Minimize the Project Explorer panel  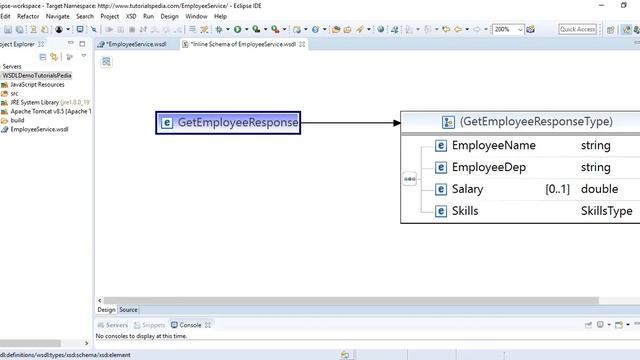point(71,43)
